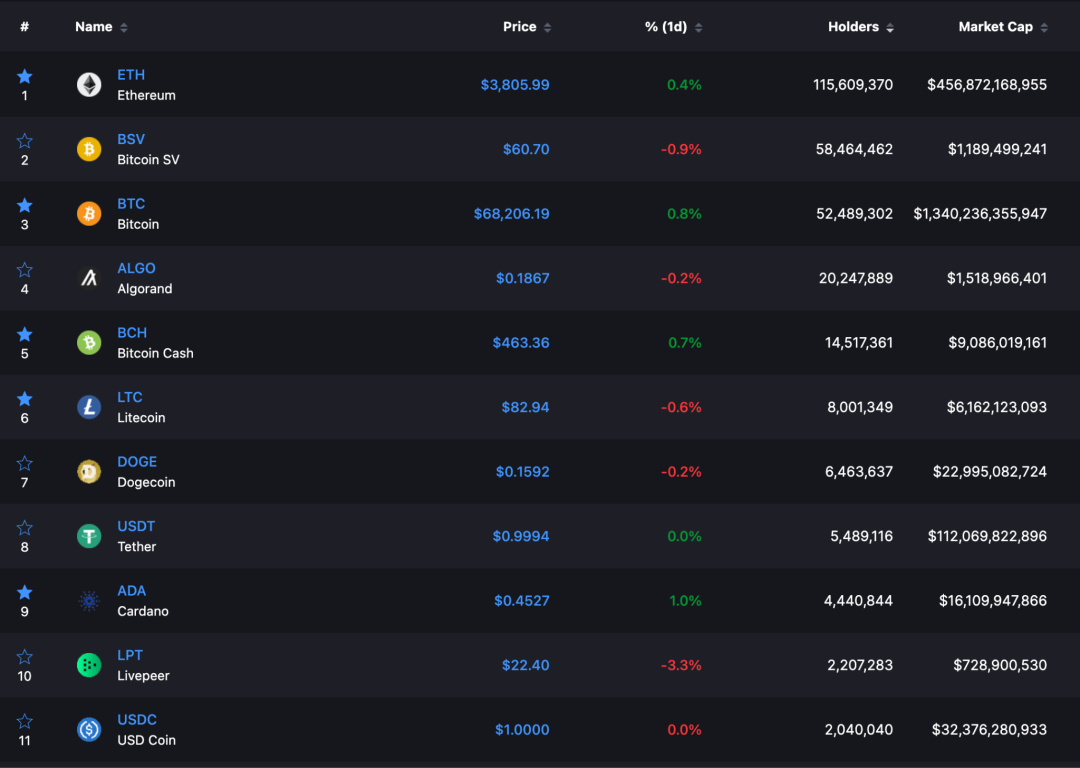Click the Ethereum coin logo icon
This screenshot has width=1080, height=768.
tap(89, 85)
